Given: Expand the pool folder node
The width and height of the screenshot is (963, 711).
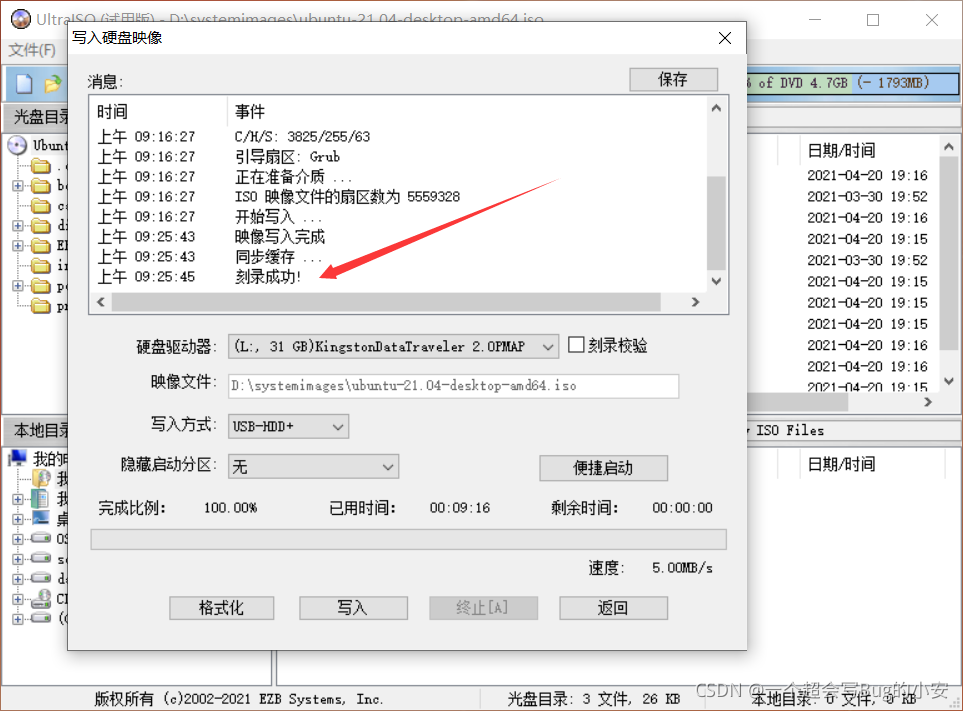Looking at the screenshot, I should pos(18,286).
